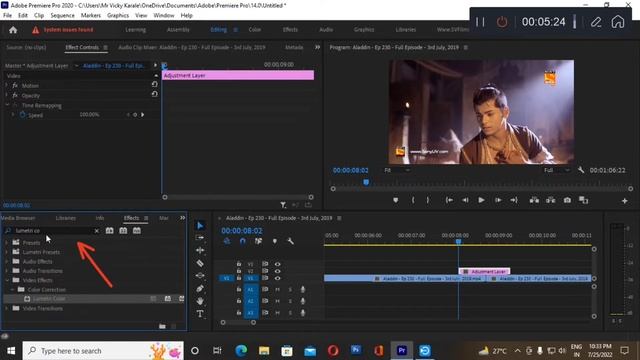
Task: Collapse the Video Effects folder
Action: tap(7, 280)
